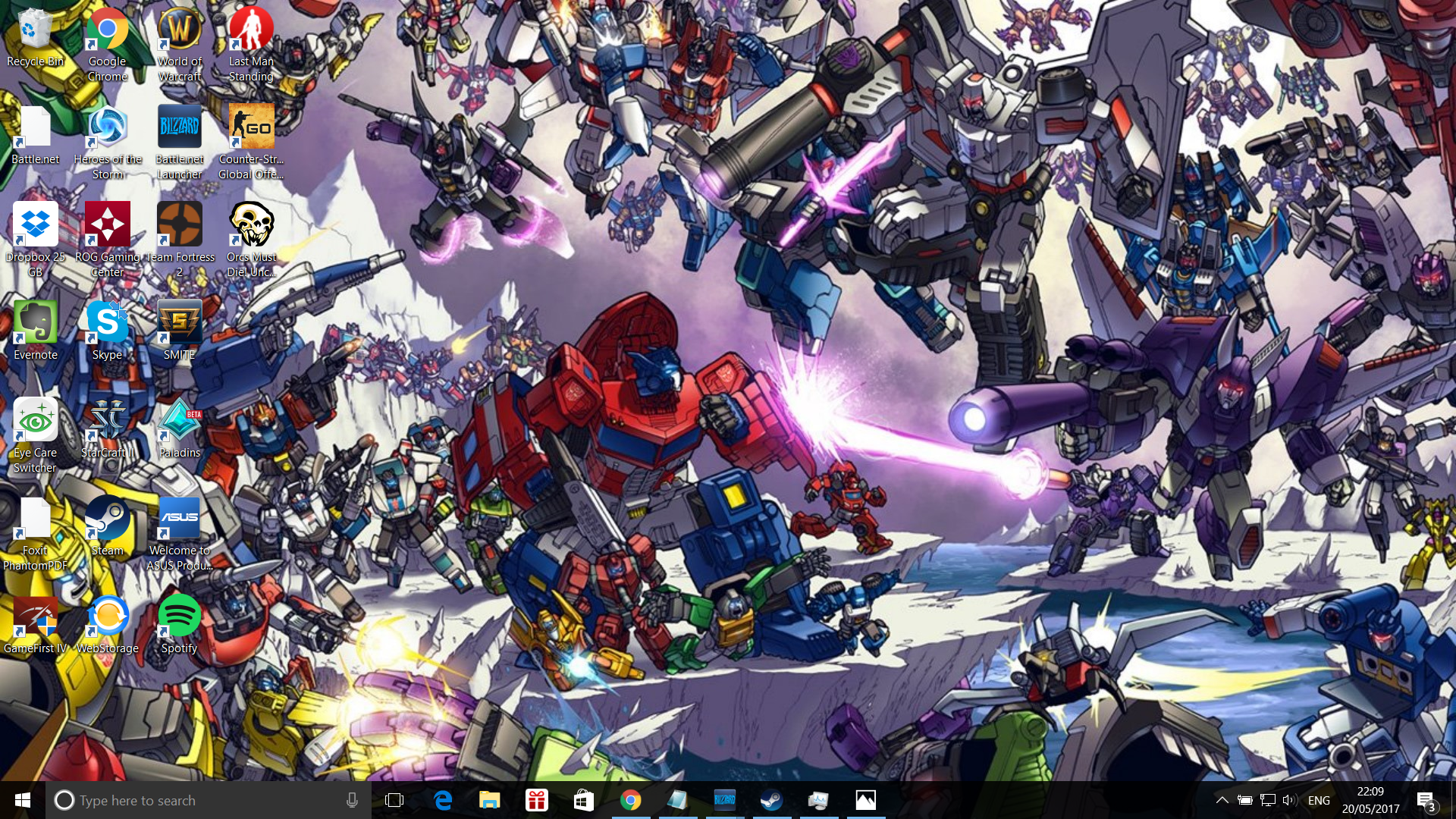Launch StarCraft II
This screenshot has height=819, width=1456.
coord(106,421)
